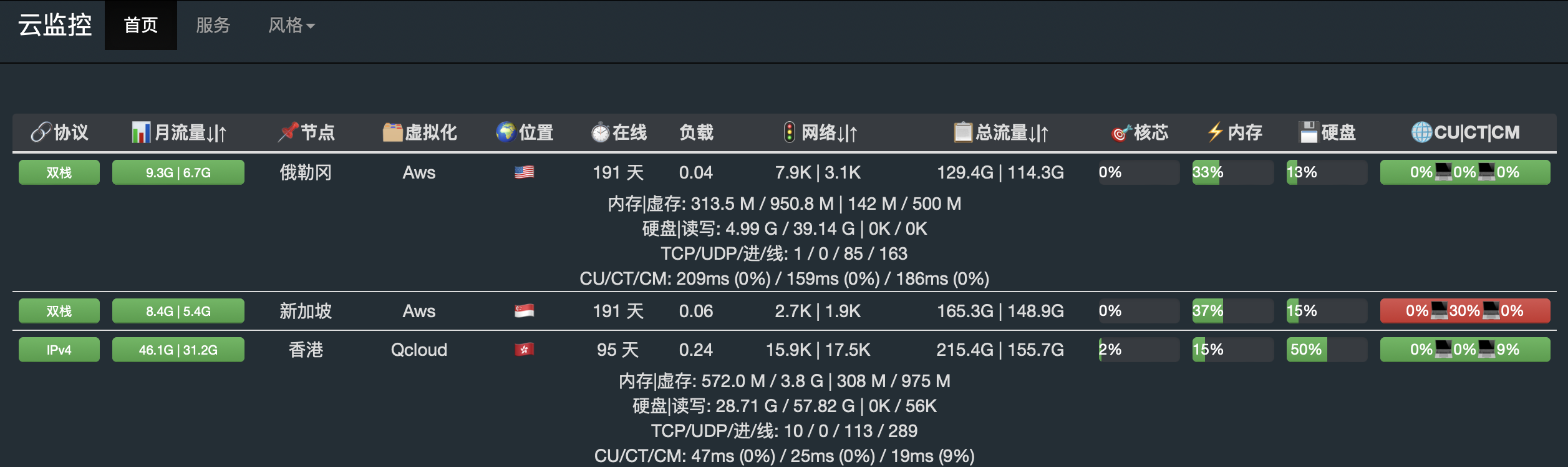The height and width of the screenshot is (467, 1568).
Task: Click the stopwatch icon beside 在线
Action: point(600,132)
